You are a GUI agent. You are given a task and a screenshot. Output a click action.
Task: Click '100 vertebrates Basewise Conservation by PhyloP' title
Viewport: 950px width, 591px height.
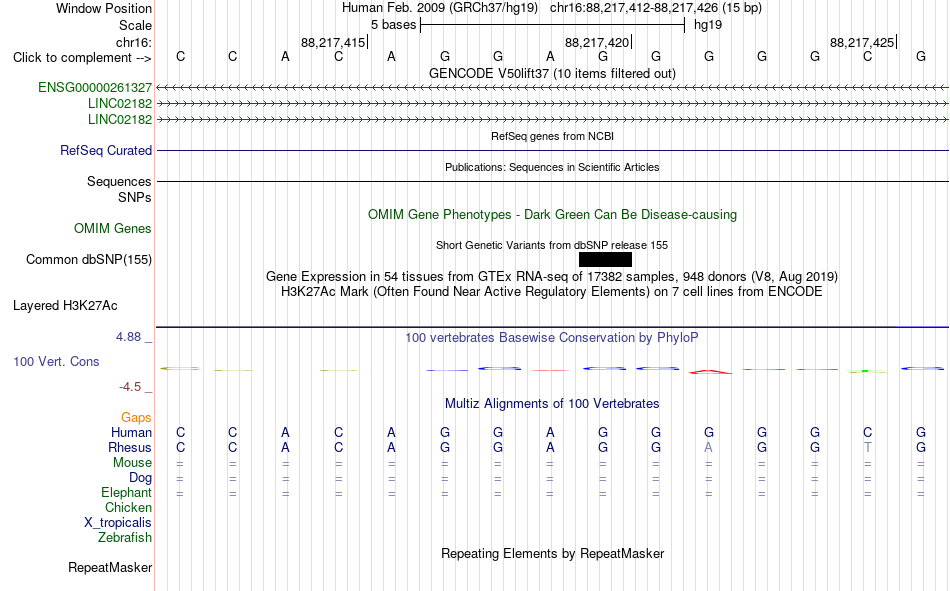552,338
